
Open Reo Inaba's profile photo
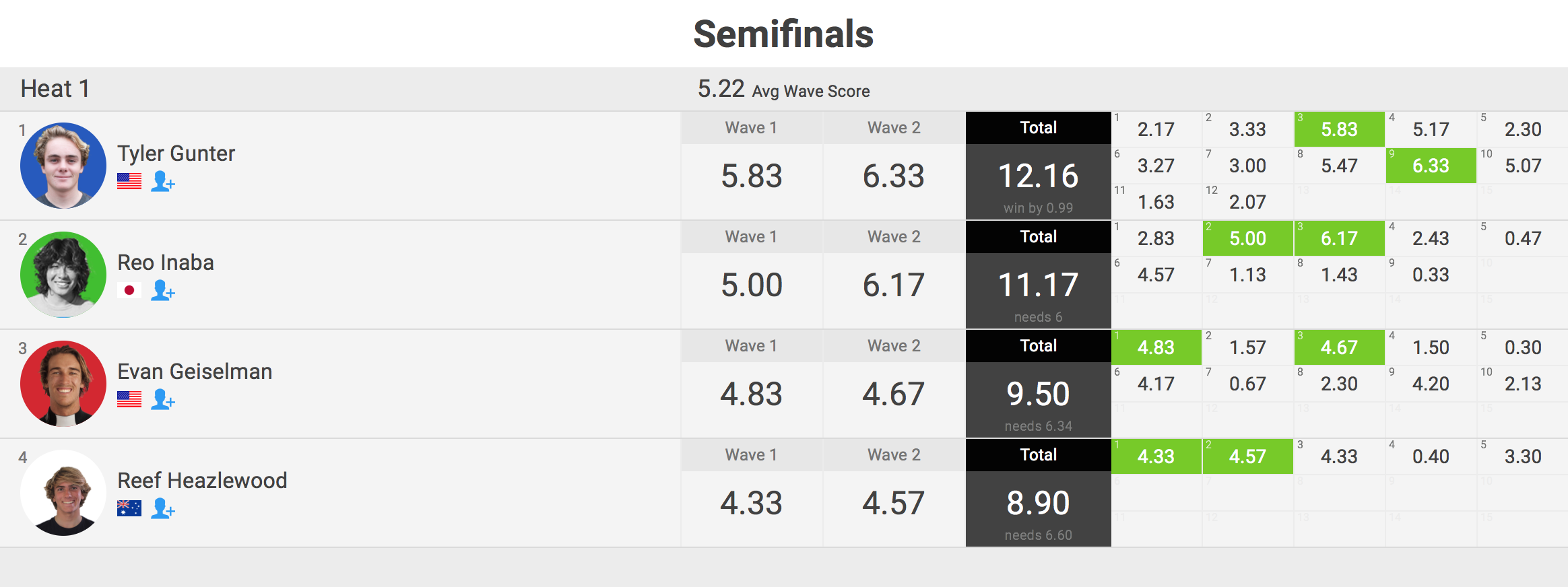(63, 275)
